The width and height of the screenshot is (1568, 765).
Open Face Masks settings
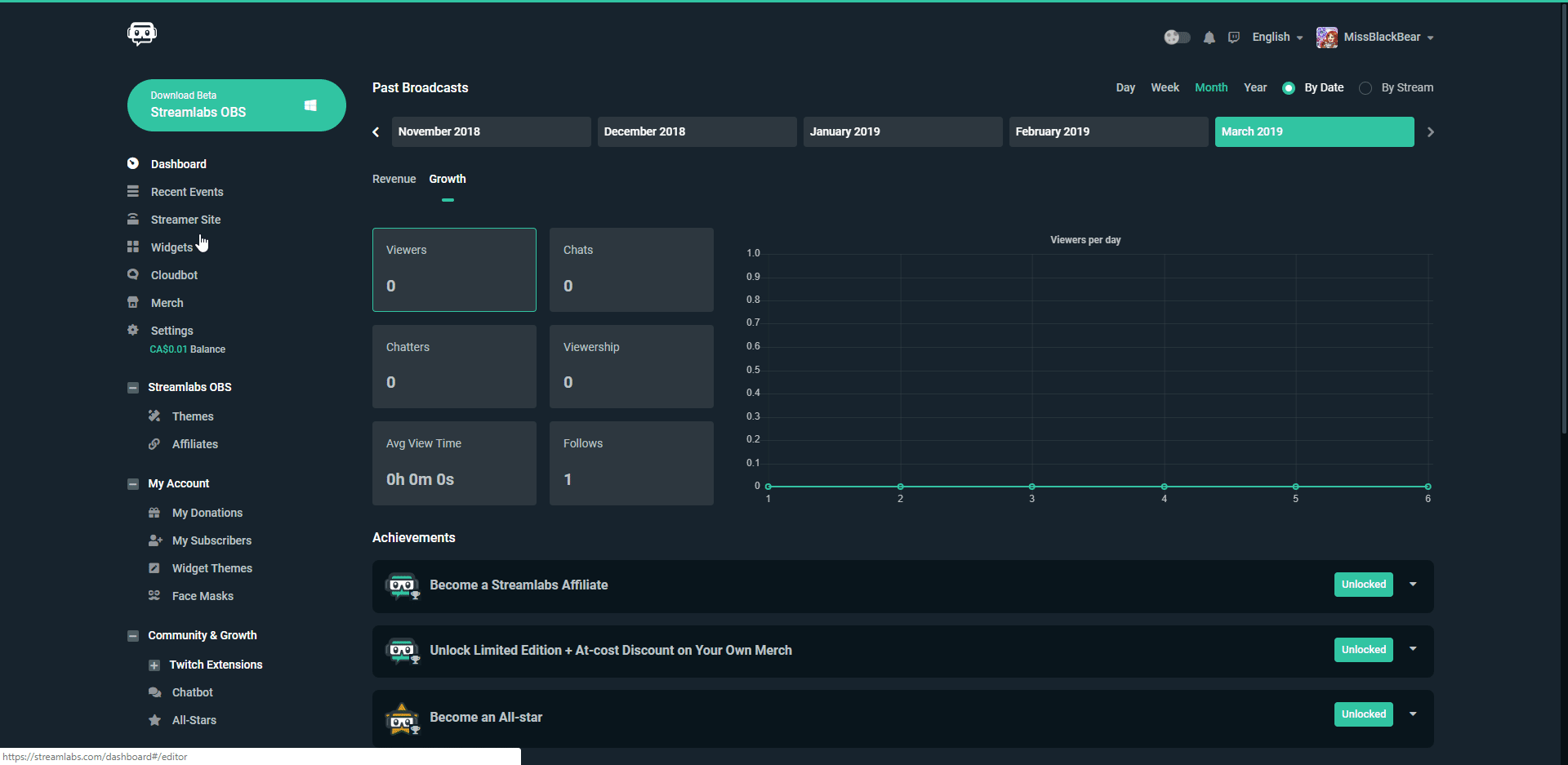[203, 595]
